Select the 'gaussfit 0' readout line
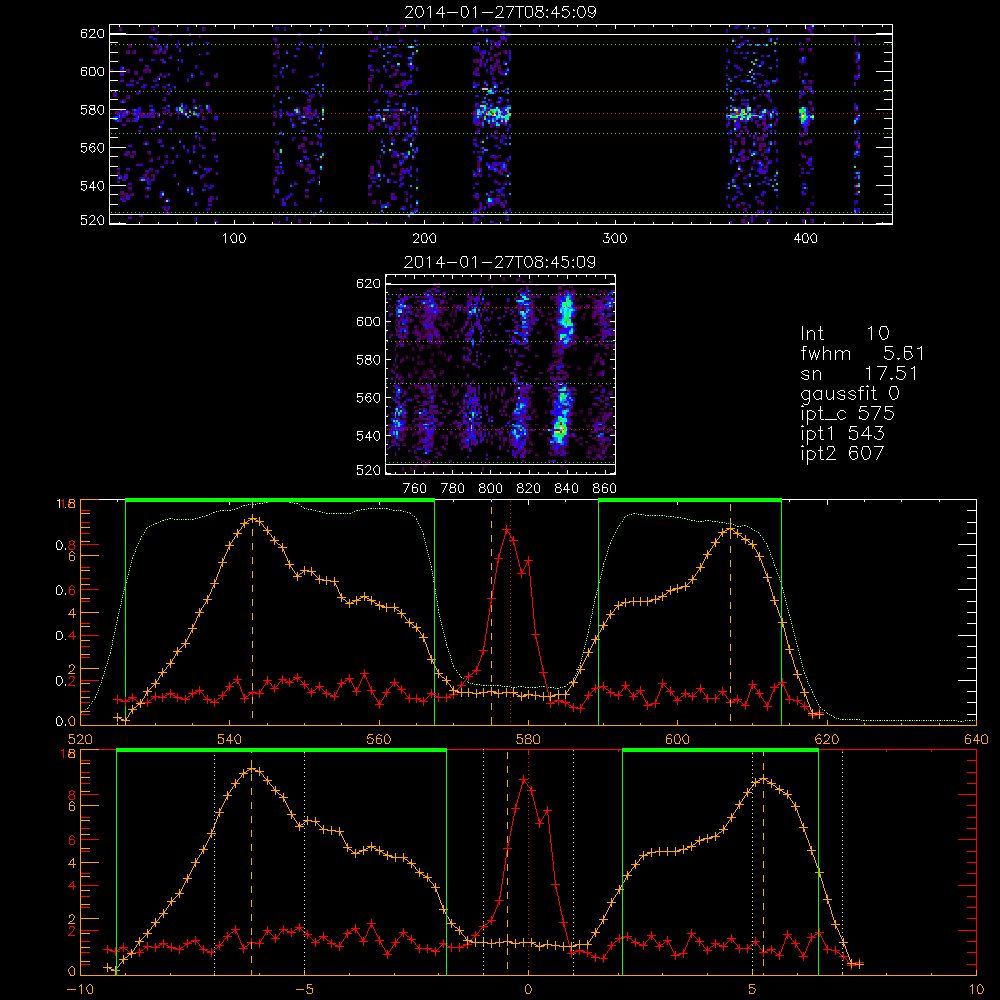 click(x=850, y=393)
